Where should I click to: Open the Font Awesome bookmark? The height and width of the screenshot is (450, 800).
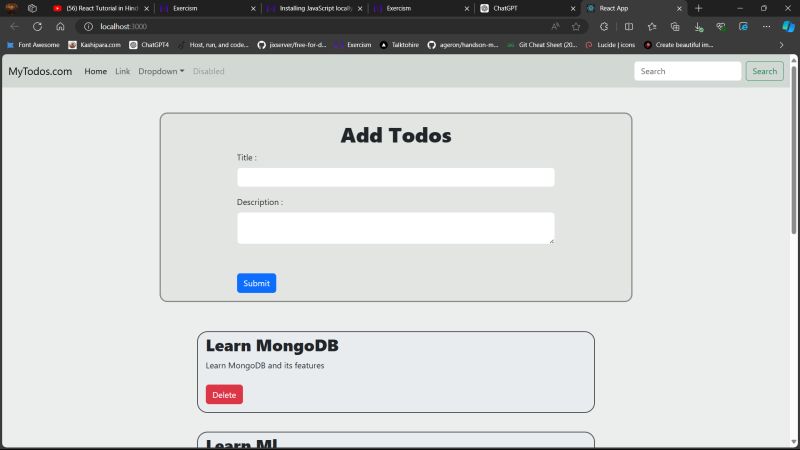coord(33,45)
